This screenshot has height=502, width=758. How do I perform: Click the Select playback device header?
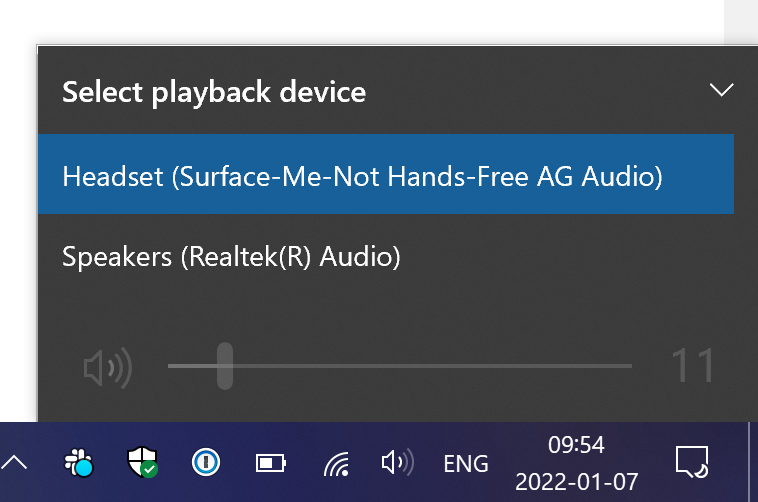pyautogui.click(x=214, y=92)
